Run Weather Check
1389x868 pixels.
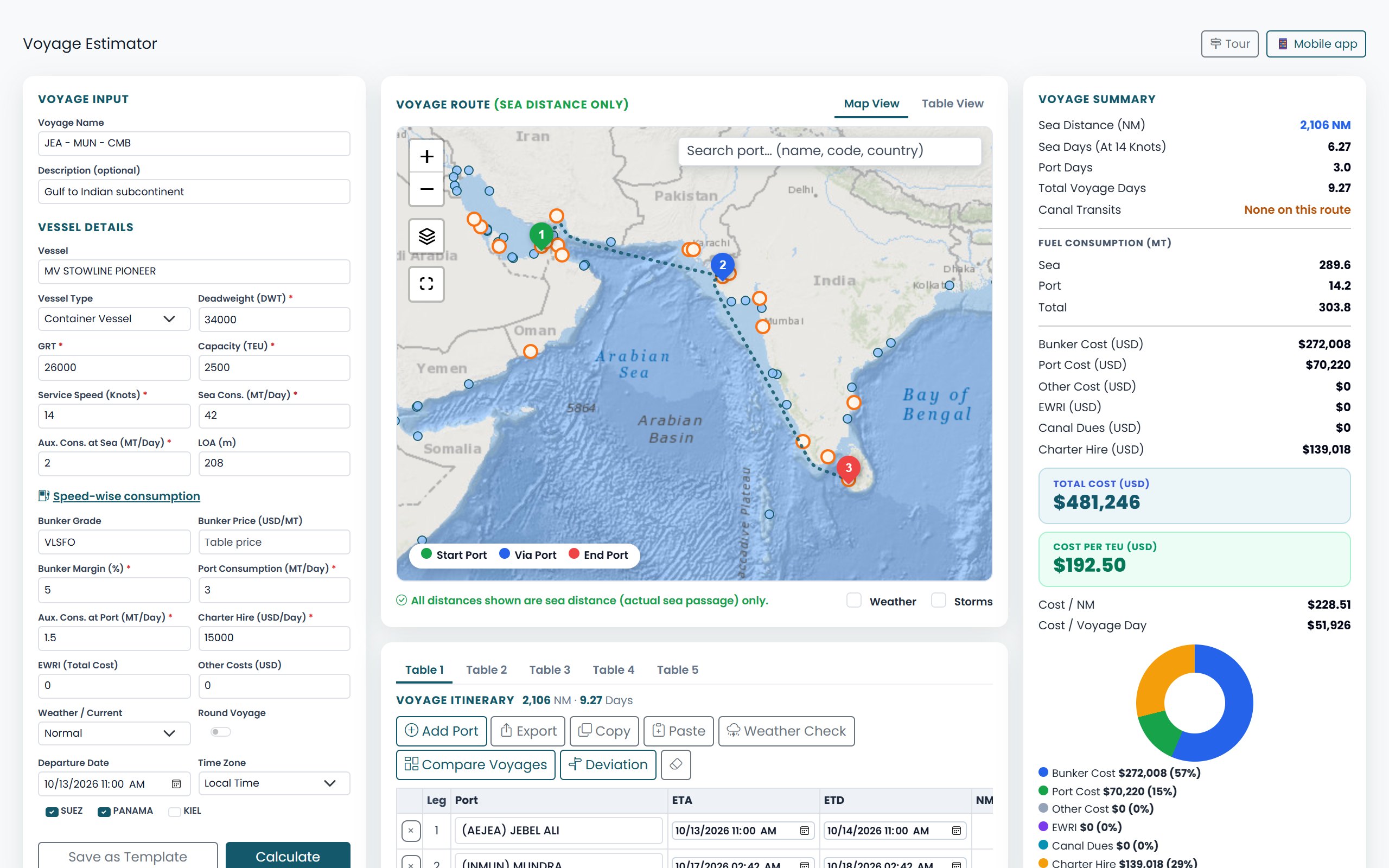(x=786, y=731)
